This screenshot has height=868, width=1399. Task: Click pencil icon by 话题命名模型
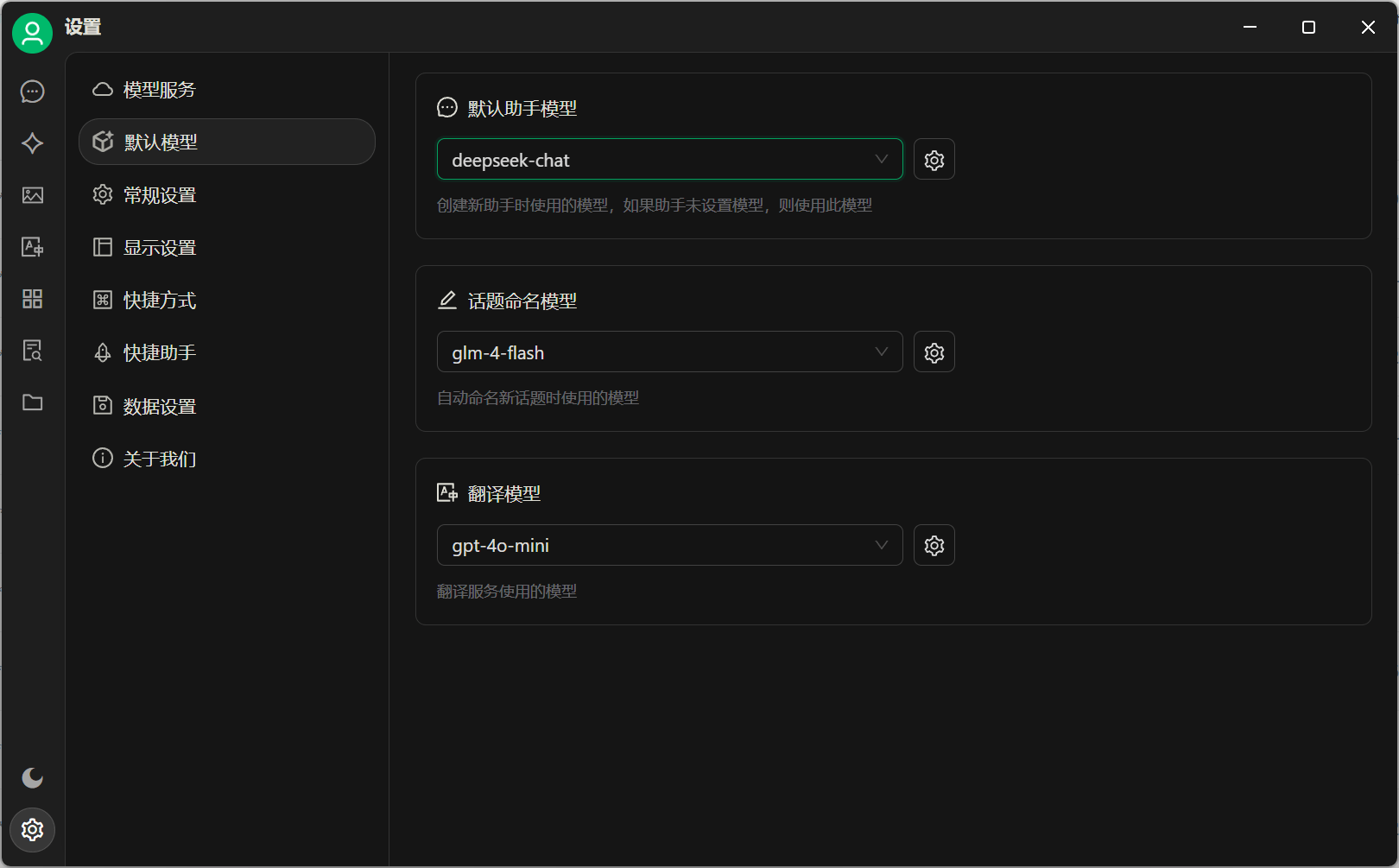coord(447,301)
